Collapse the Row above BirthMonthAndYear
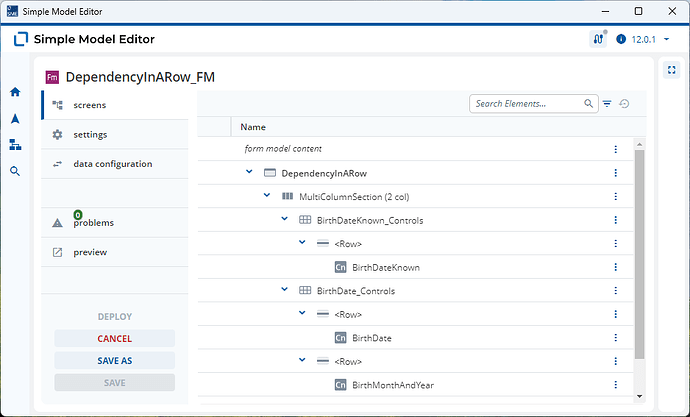690x417 pixels. pyautogui.click(x=302, y=360)
